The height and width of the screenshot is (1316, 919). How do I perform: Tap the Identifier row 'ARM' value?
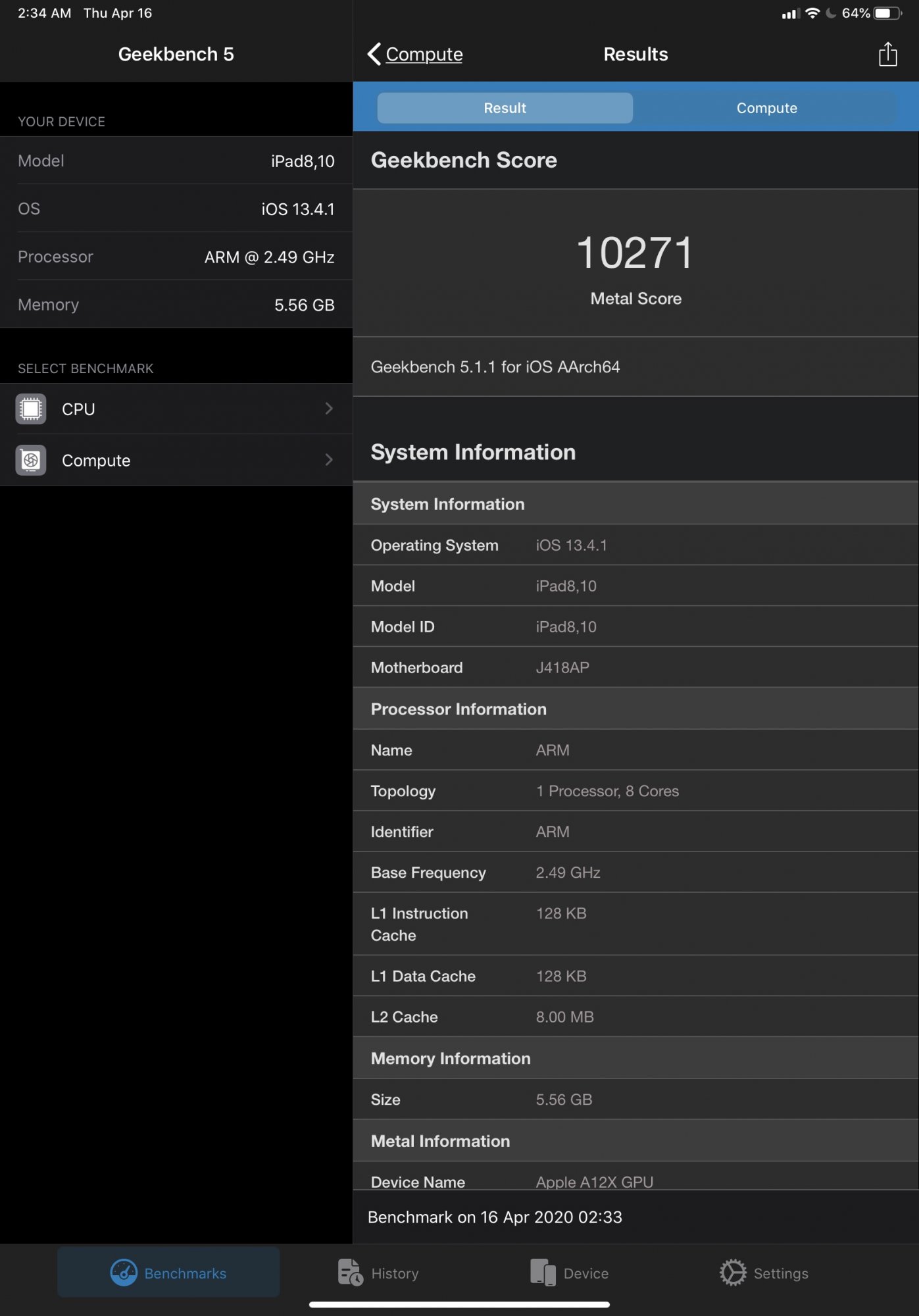[x=553, y=832]
